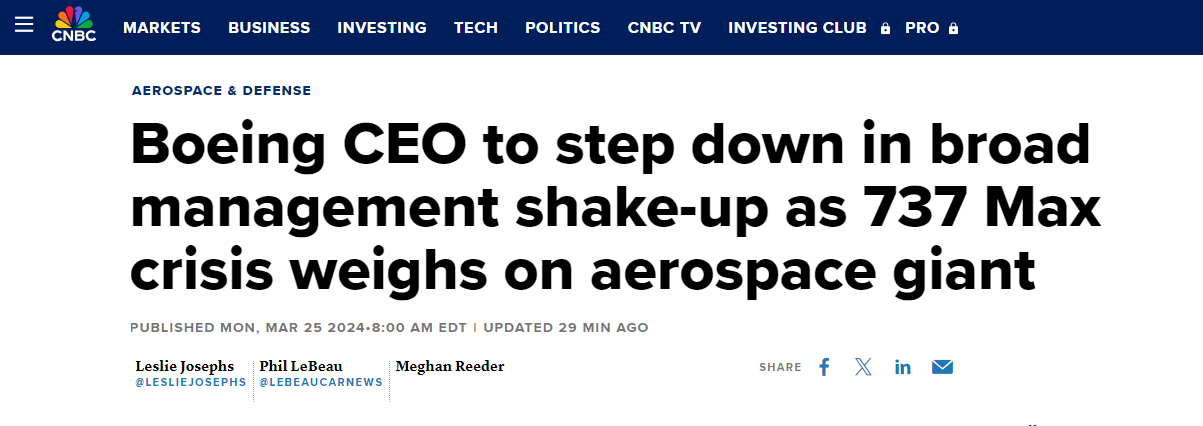
Task: Go to the Business section
Action: coord(269,28)
